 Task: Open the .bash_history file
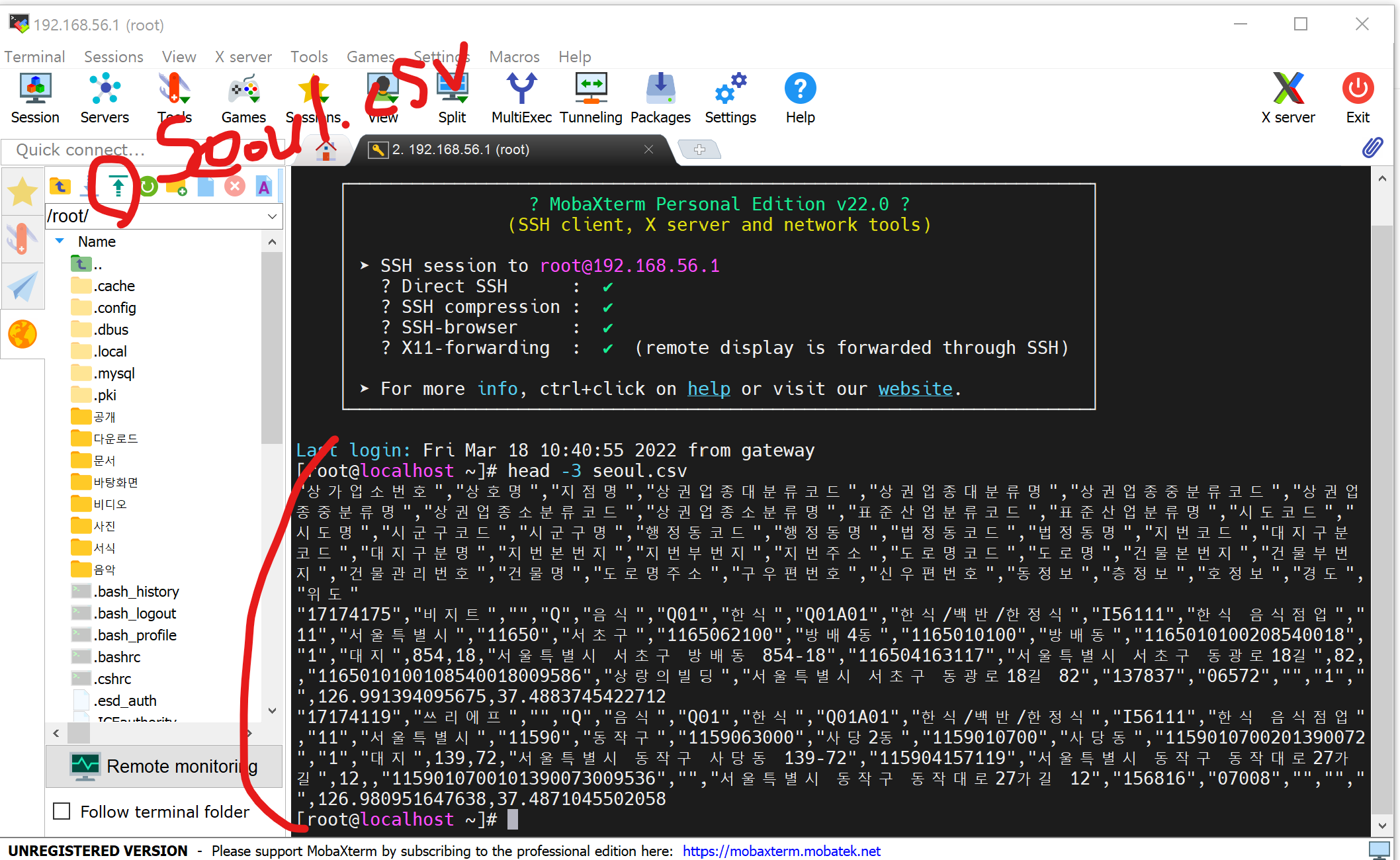point(136,591)
